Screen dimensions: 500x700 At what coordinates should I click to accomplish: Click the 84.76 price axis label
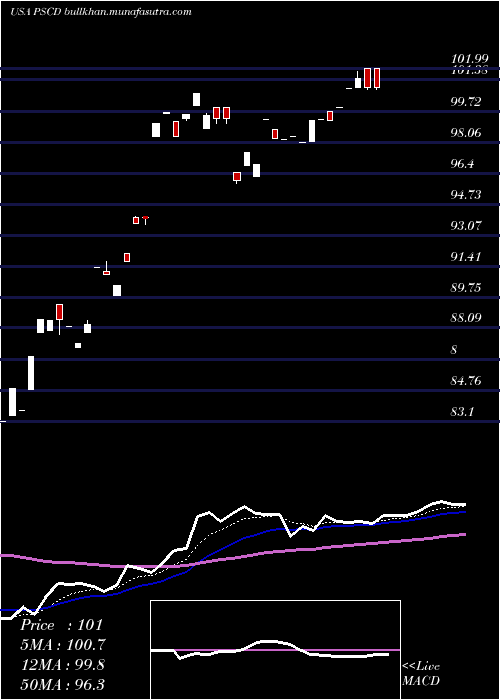(x=466, y=381)
